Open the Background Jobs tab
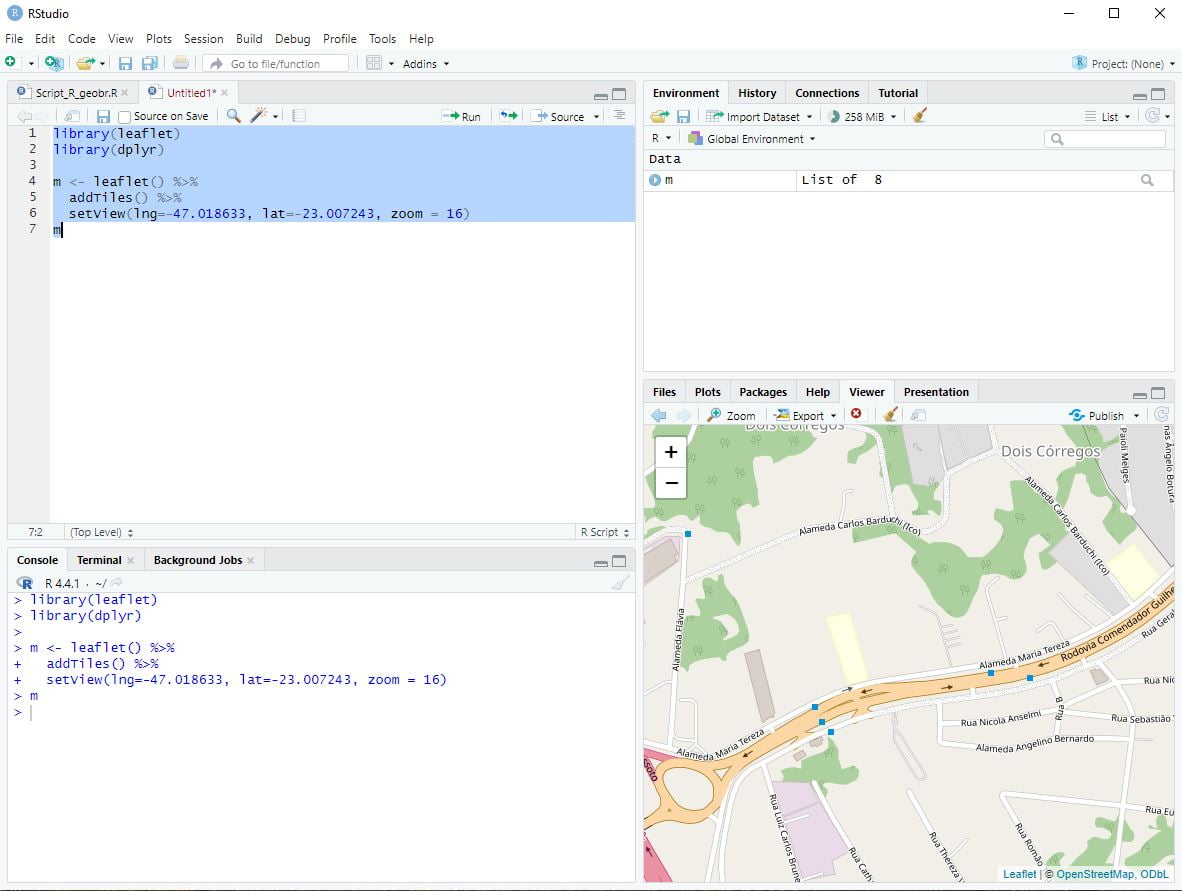The image size is (1182, 891). tap(198, 560)
